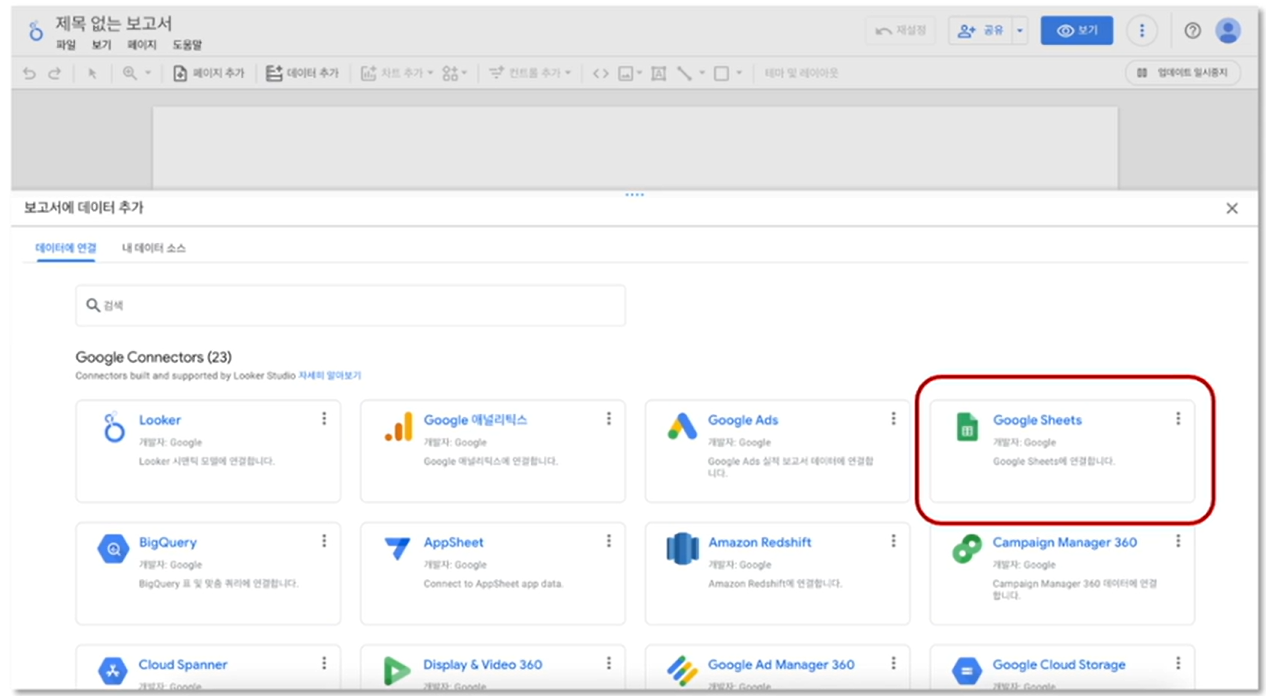Click the zoom magnifier icon

pos(129,73)
